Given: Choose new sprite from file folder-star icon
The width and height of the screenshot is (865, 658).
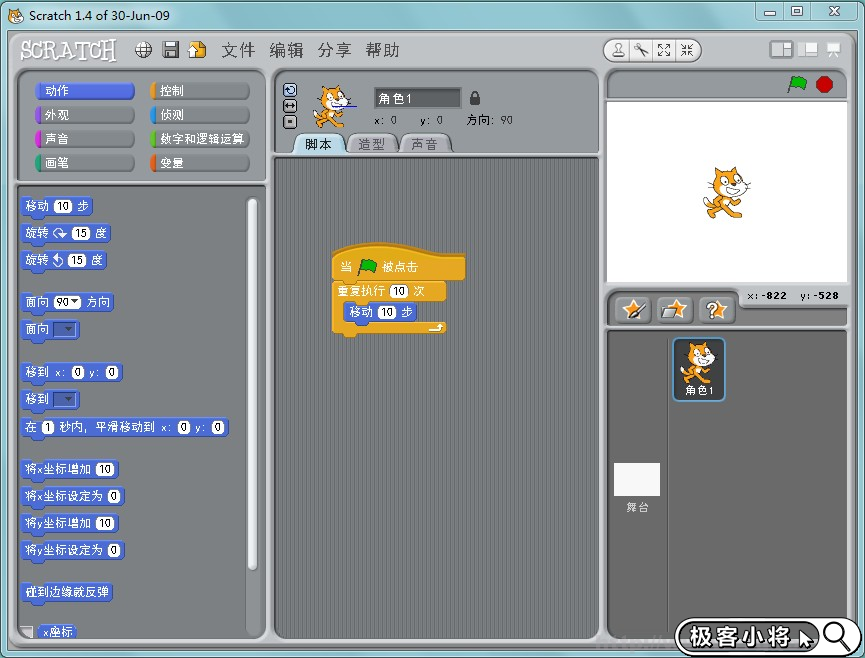Looking at the screenshot, I should [675, 310].
